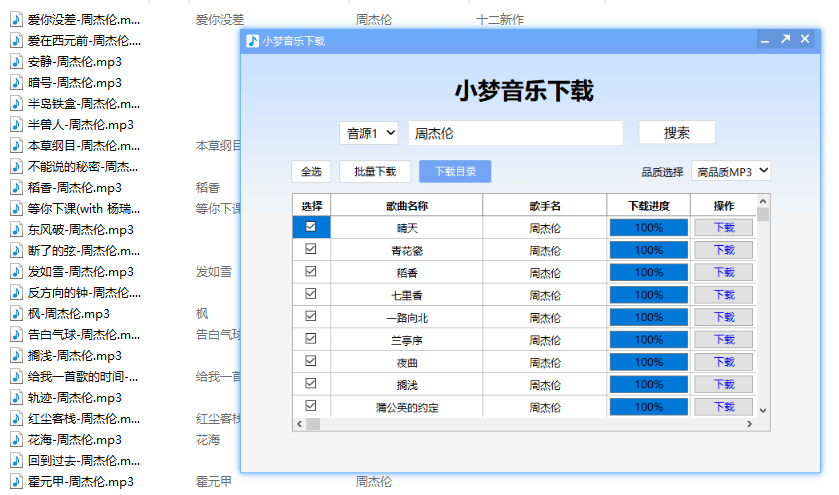Deselect the 蒲公英的约定 row checkbox
Viewport: 839px width, 495px height.
click(x=311, y=406)
